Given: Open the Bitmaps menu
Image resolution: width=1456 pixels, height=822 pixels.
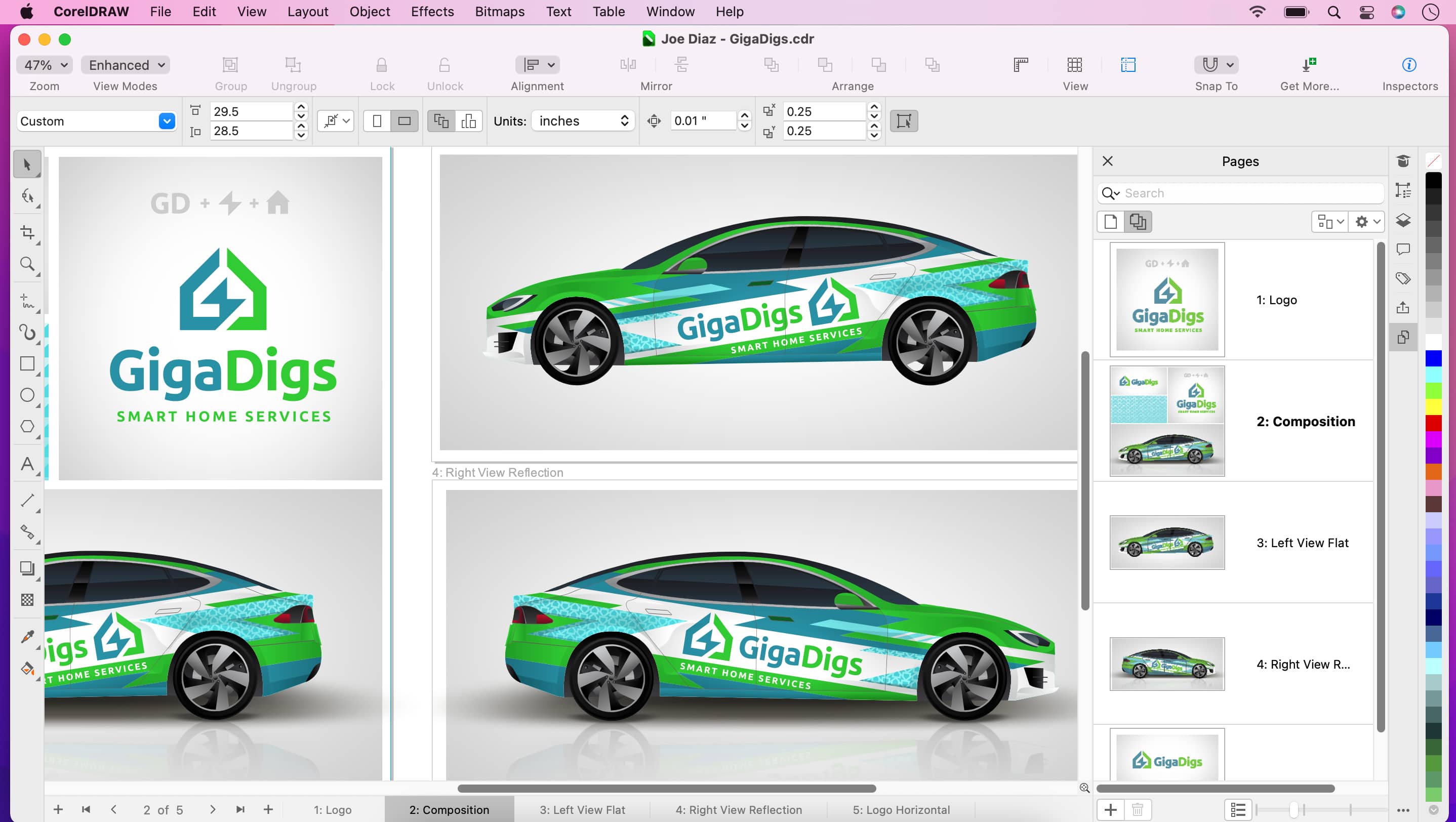Looking at the screenshot, I should tap(500, 11).
